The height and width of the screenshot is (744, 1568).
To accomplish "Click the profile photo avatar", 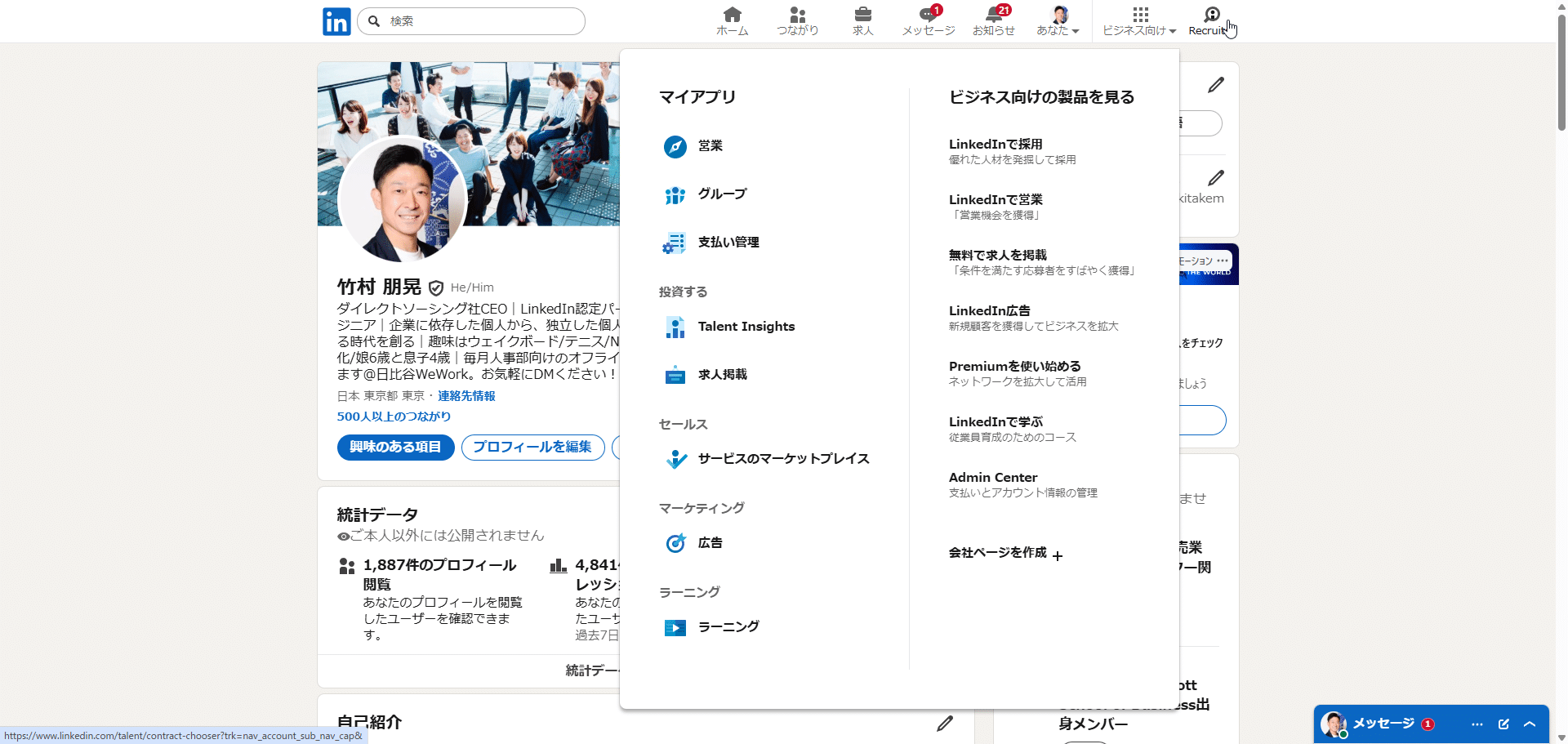I will [x=402, y=198].
